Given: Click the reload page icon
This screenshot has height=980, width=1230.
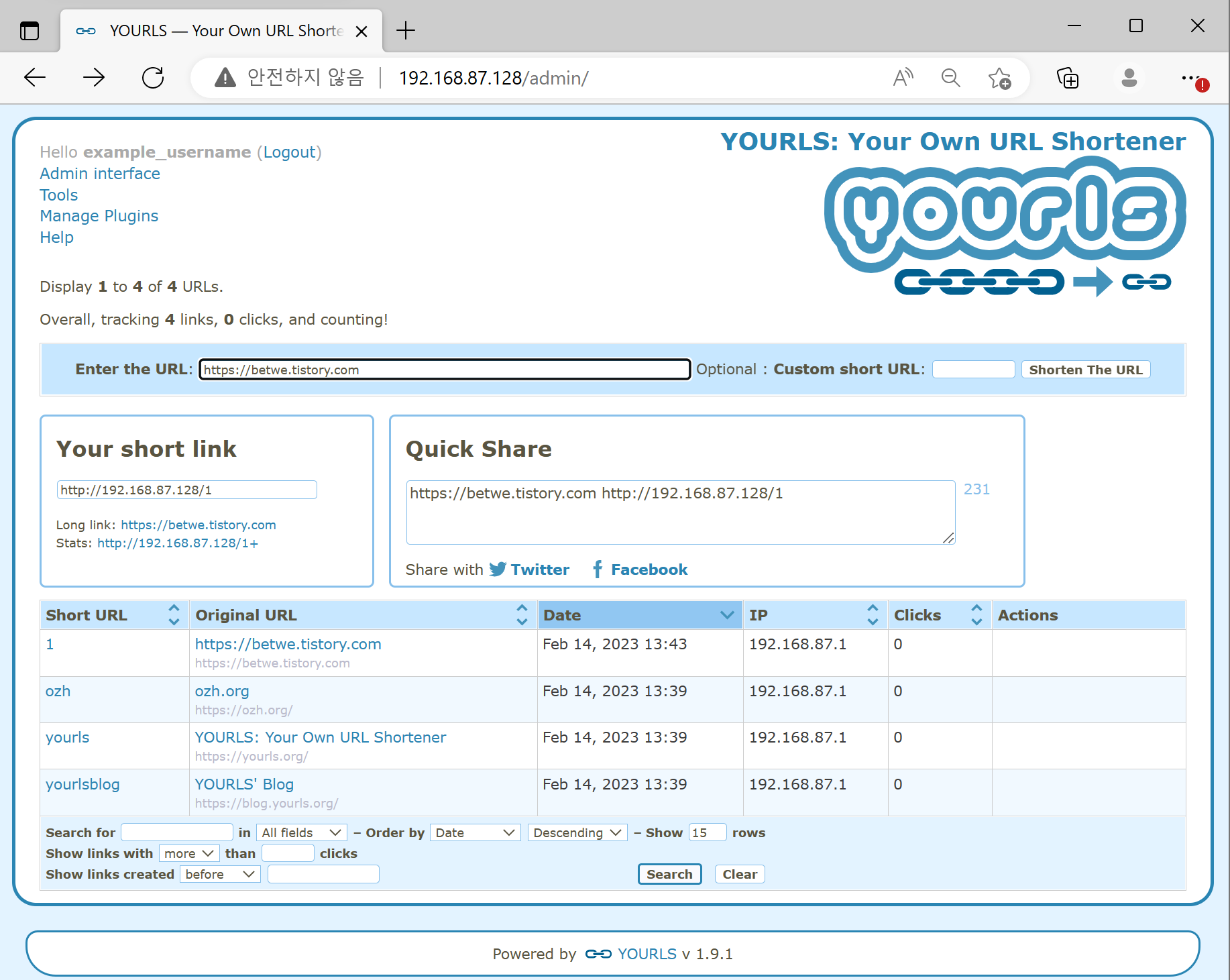Looking at the screenshot, I should point(152,77).
